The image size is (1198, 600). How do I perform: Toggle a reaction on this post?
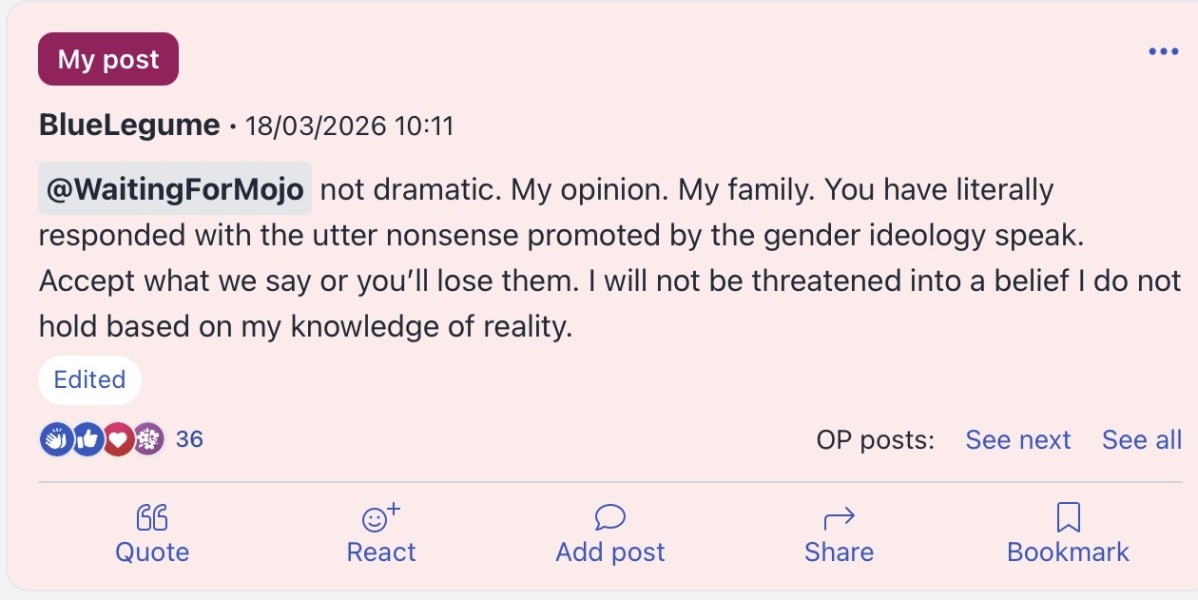[x=380, y=532]
